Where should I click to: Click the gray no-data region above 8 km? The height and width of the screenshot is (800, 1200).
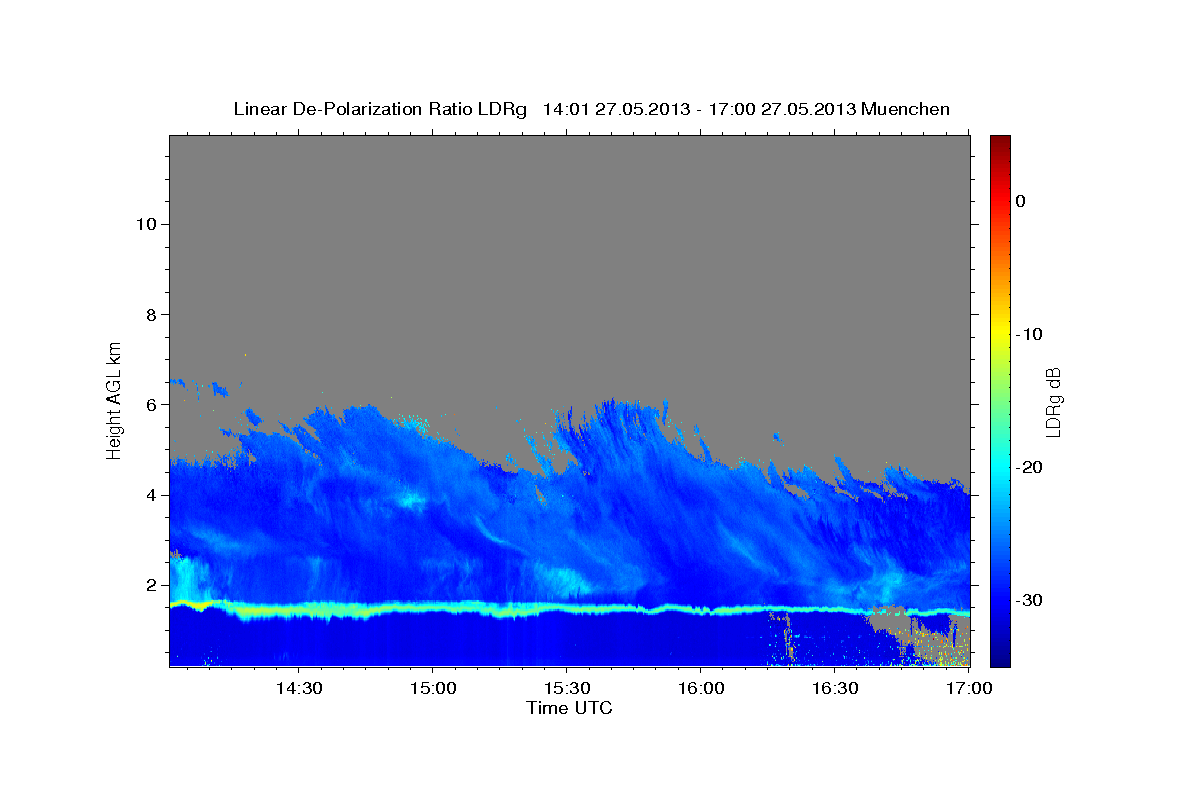[x=569, y=225]
